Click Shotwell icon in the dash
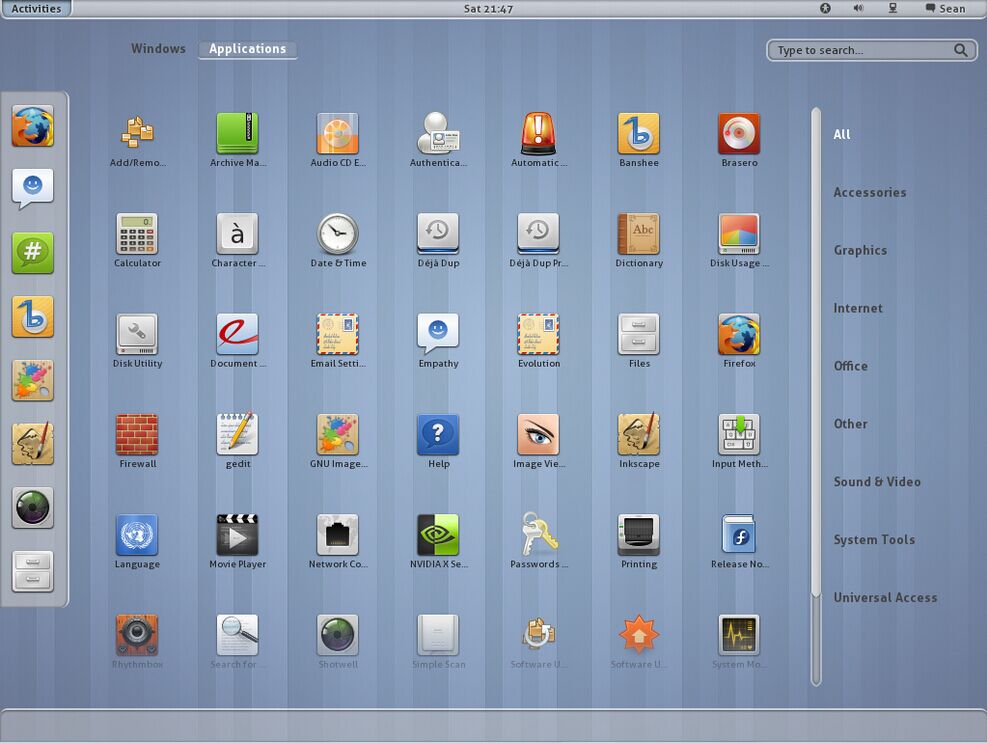The image size is (987, 743). point(33,508)
